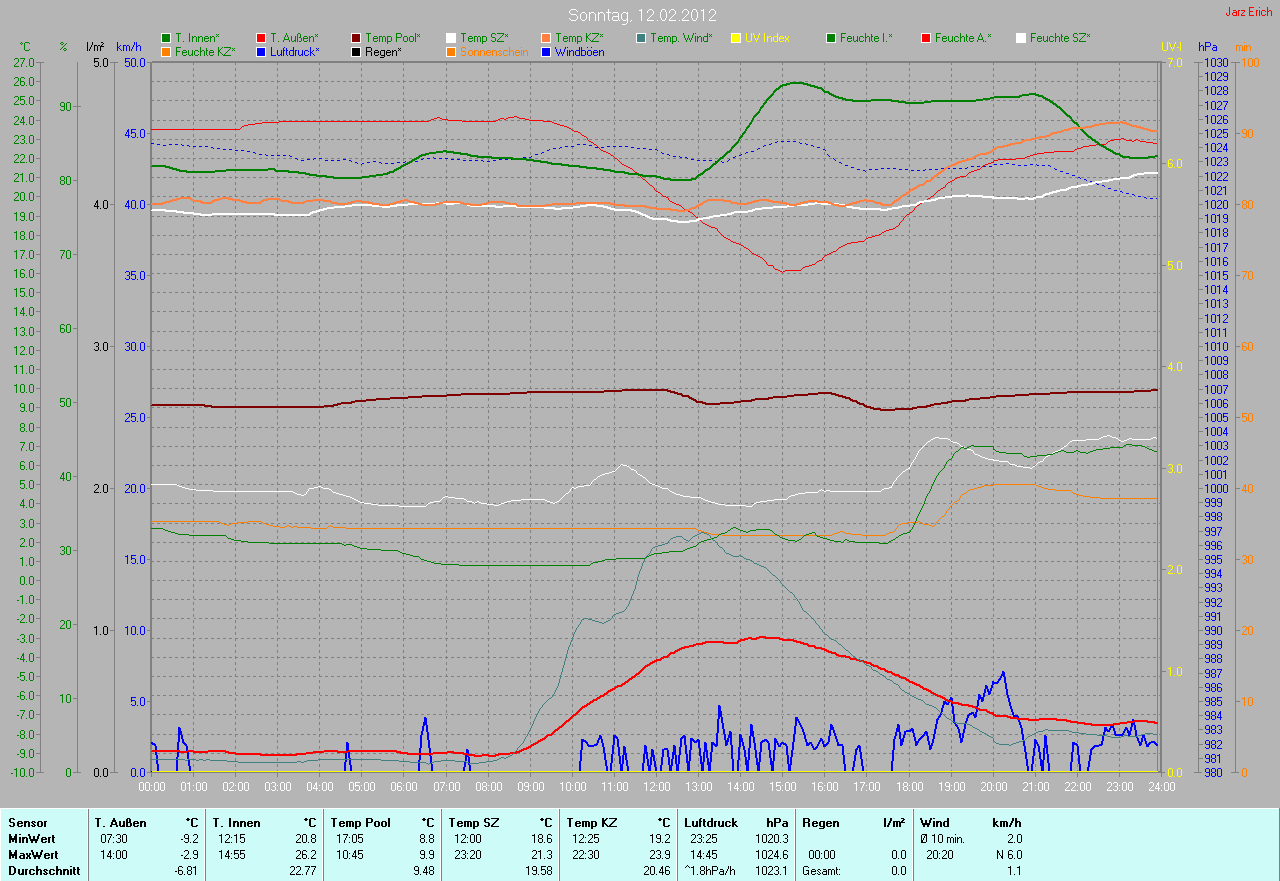Click the chart title Sonntag, 12.02.2012
The image size is (1280, 881).
tap(640, 15)
